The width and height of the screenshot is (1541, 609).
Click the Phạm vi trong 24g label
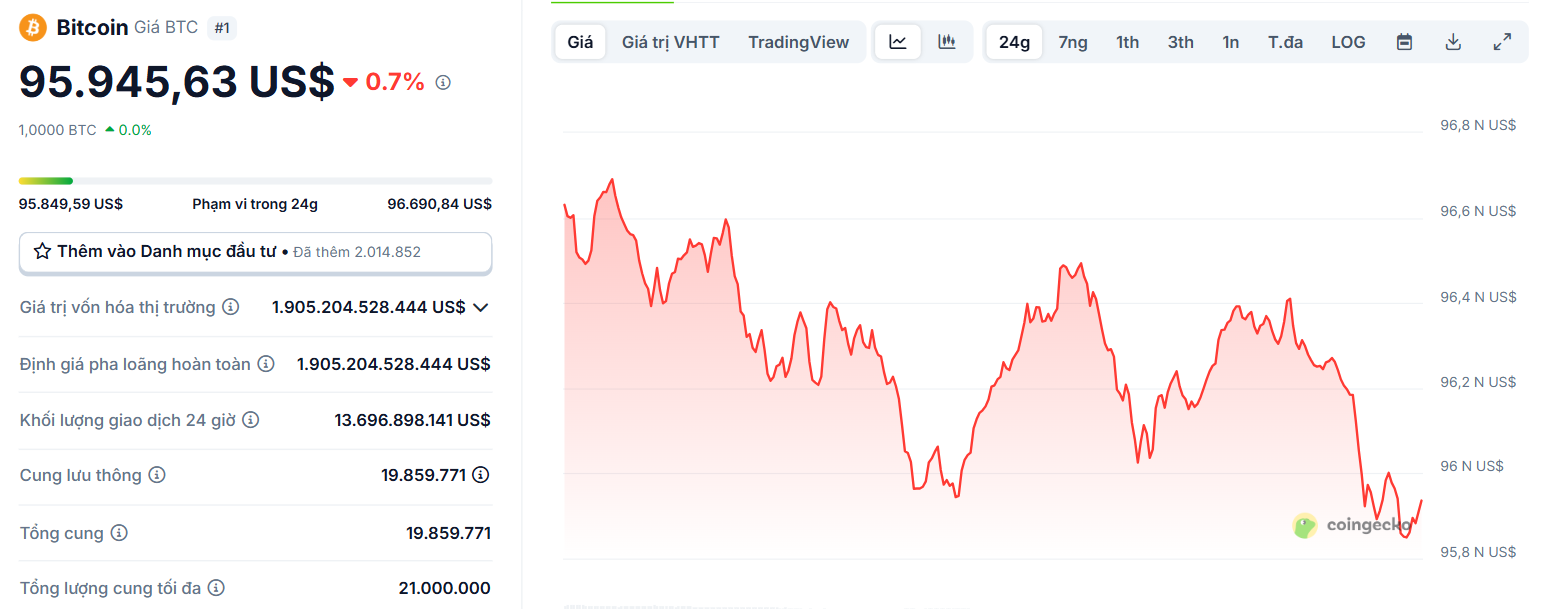pyautogui.click(x=255, y=204)
